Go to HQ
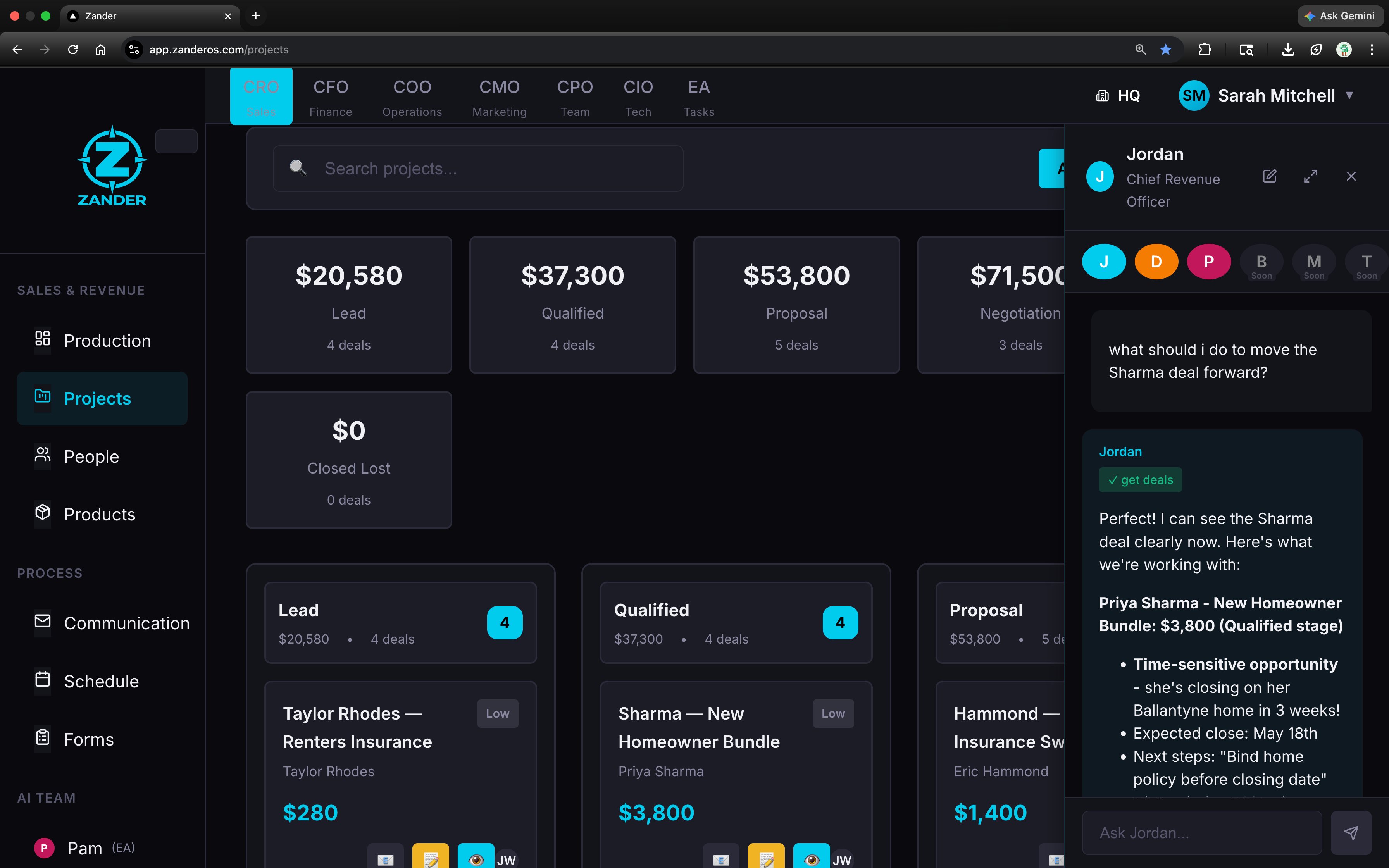This screenshot has height=868, width=1389. coord(1117,95)
